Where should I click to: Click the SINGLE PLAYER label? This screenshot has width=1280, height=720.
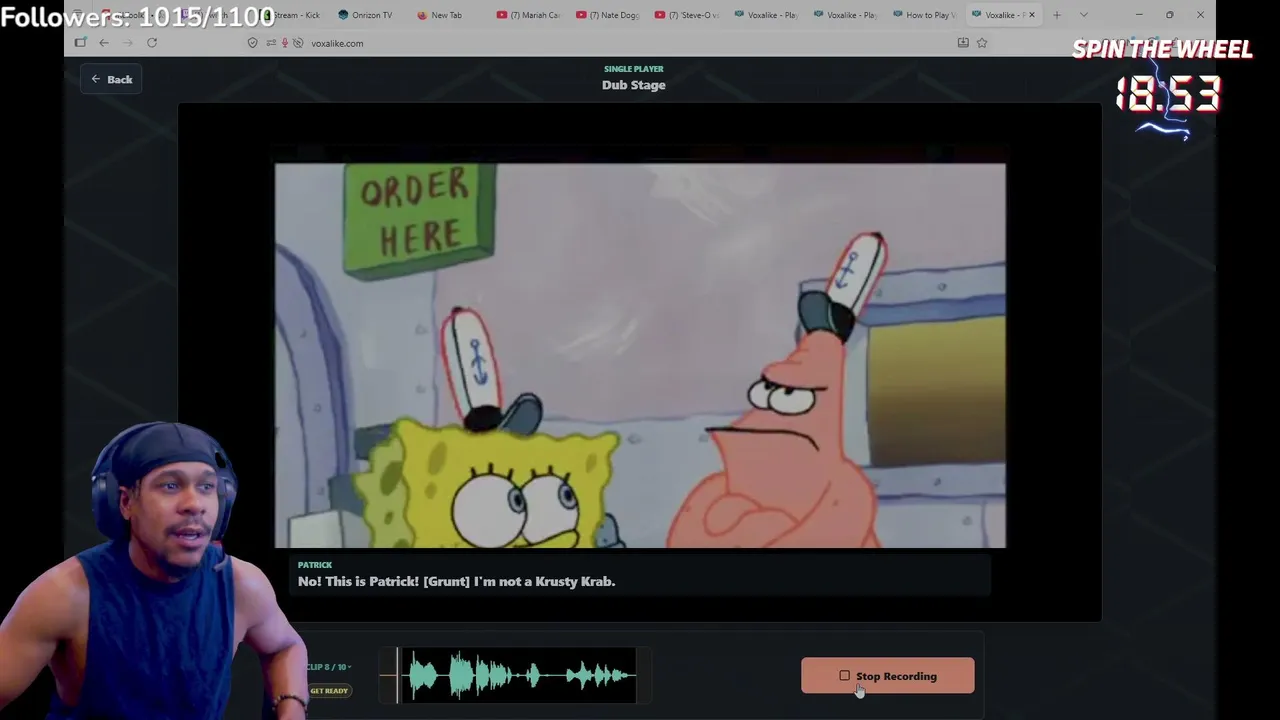click(x=634, y=69)
